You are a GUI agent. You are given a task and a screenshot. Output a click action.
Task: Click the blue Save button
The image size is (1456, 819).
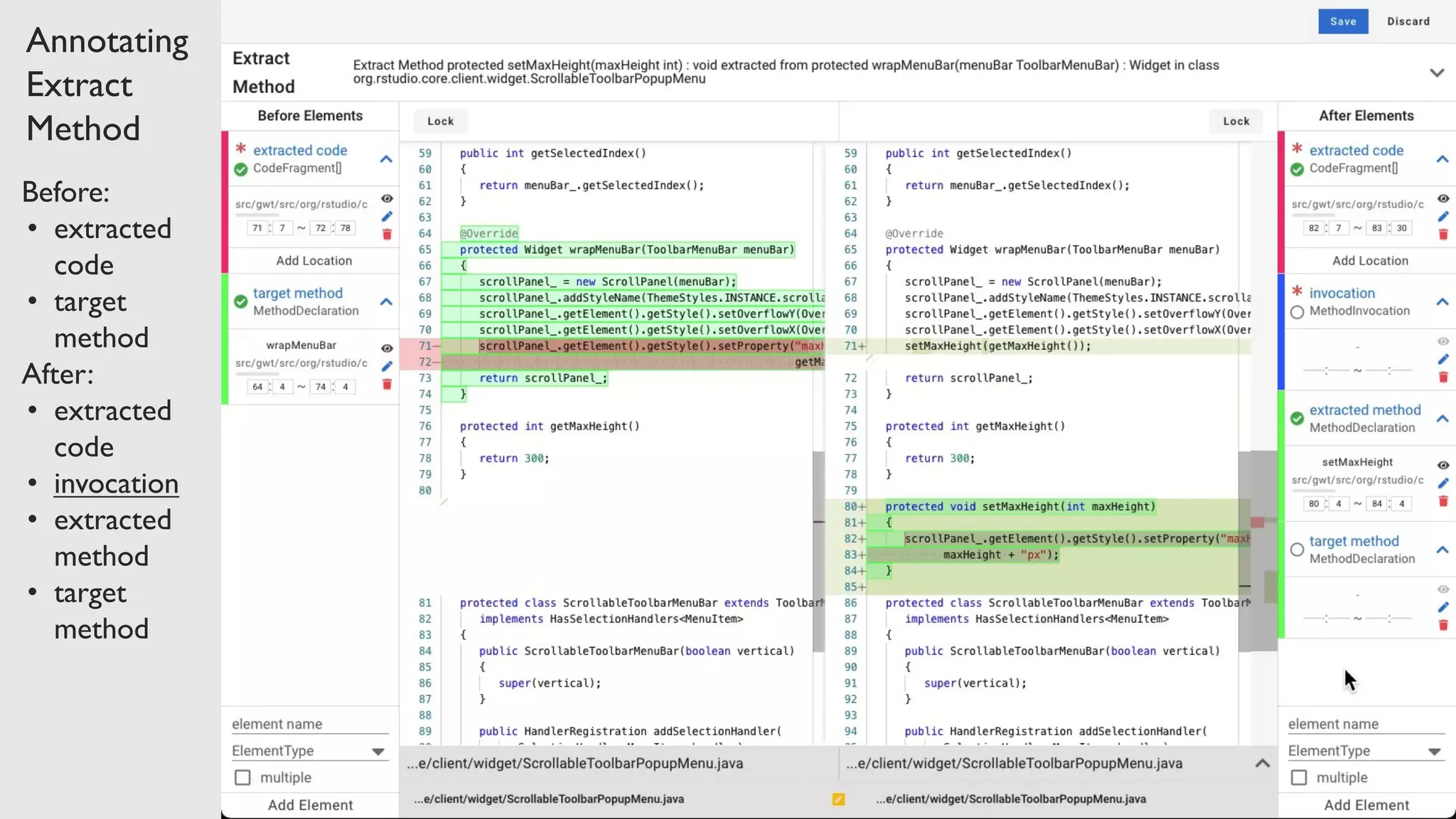(x=1343, y=21)
